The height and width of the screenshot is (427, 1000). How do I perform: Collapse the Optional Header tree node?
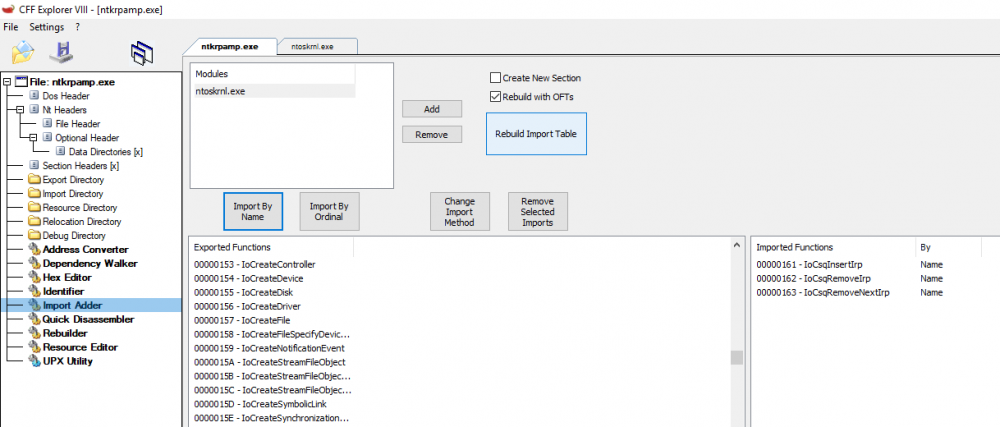coord(33,137)
